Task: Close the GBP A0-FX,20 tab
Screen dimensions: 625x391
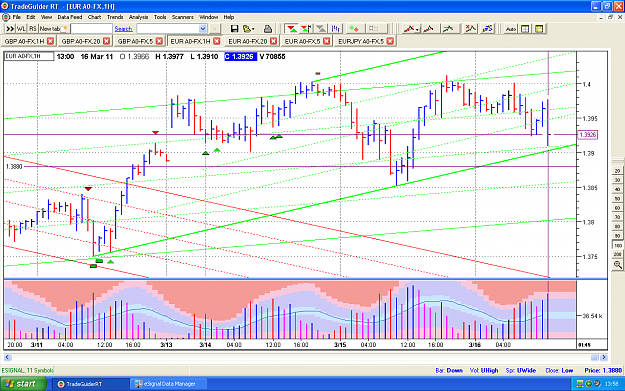Action: click(106, 41)
